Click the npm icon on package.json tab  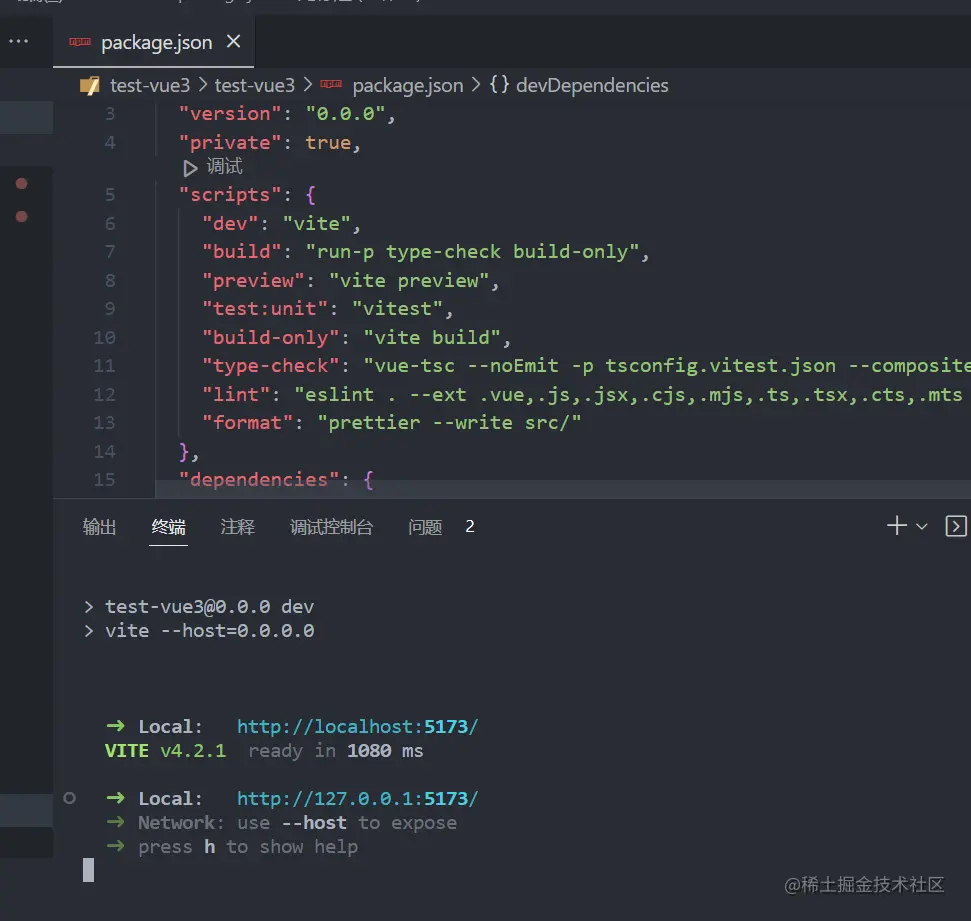click(x=80, y=42)
